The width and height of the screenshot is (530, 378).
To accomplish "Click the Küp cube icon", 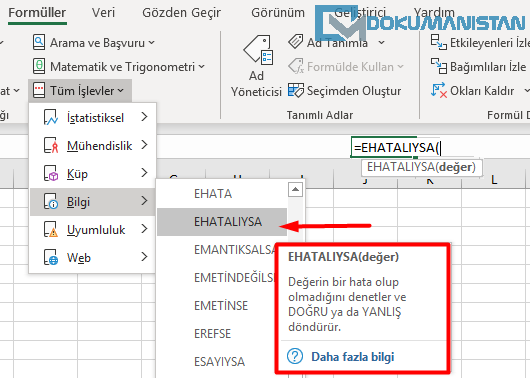I will pyautogui.click(x=51, y=173).
